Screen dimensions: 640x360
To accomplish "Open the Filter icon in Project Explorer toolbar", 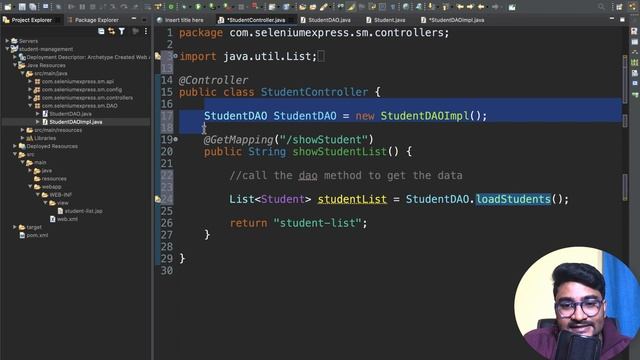I will pyautogui.click(x=122, y=31).
